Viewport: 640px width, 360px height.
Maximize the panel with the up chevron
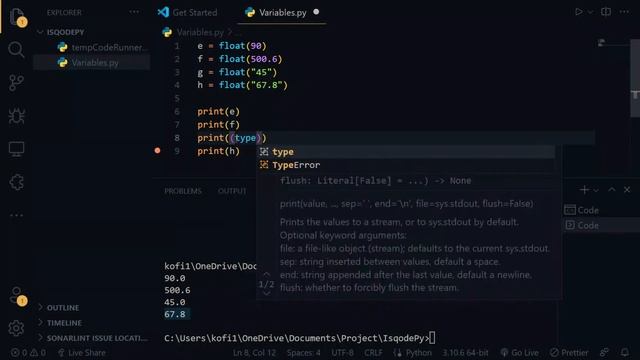click(611, 190)
